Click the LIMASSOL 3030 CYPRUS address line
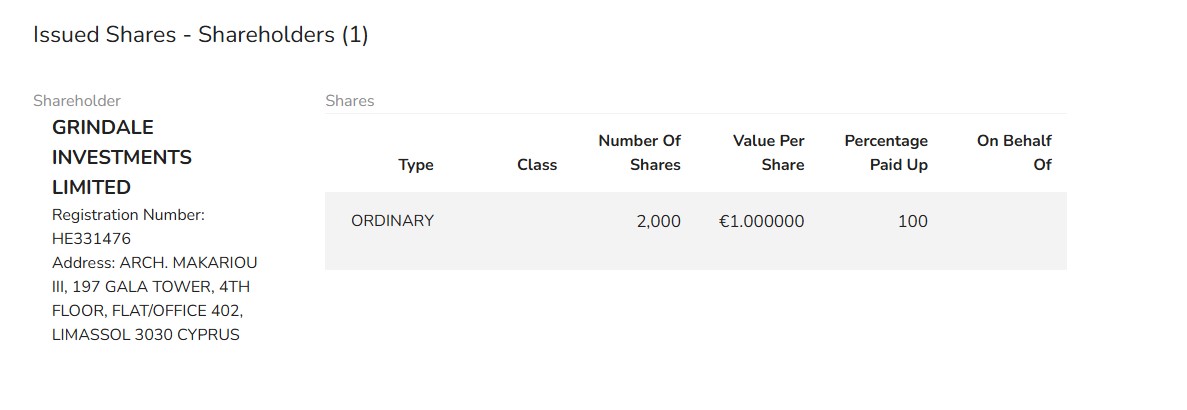The width and height of the screenshot is (1187, 410). click(145, 335)
